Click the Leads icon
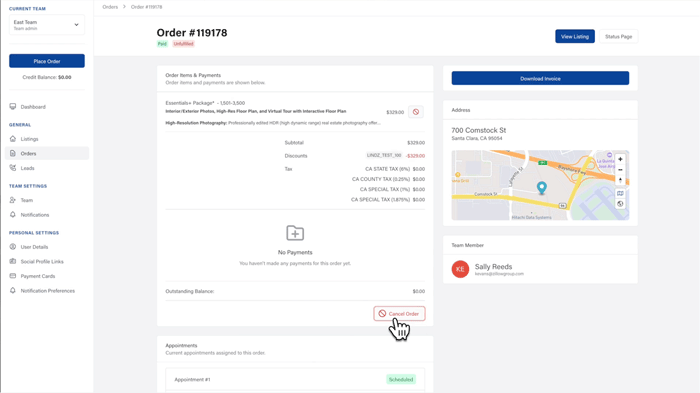This screenshot has height=393, width=700. pyautogui.click(x=12, y=168)
